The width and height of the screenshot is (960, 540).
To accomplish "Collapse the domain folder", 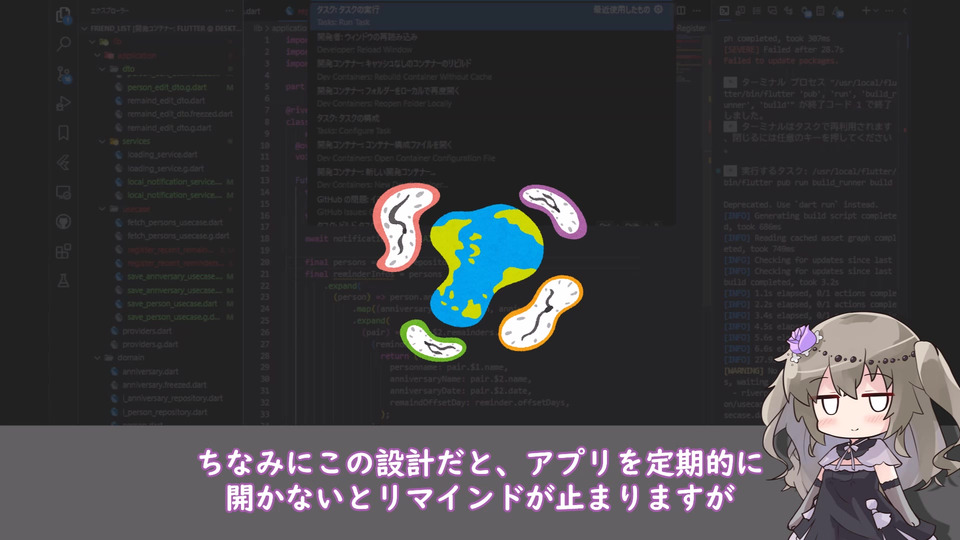I will pos(97,358).
